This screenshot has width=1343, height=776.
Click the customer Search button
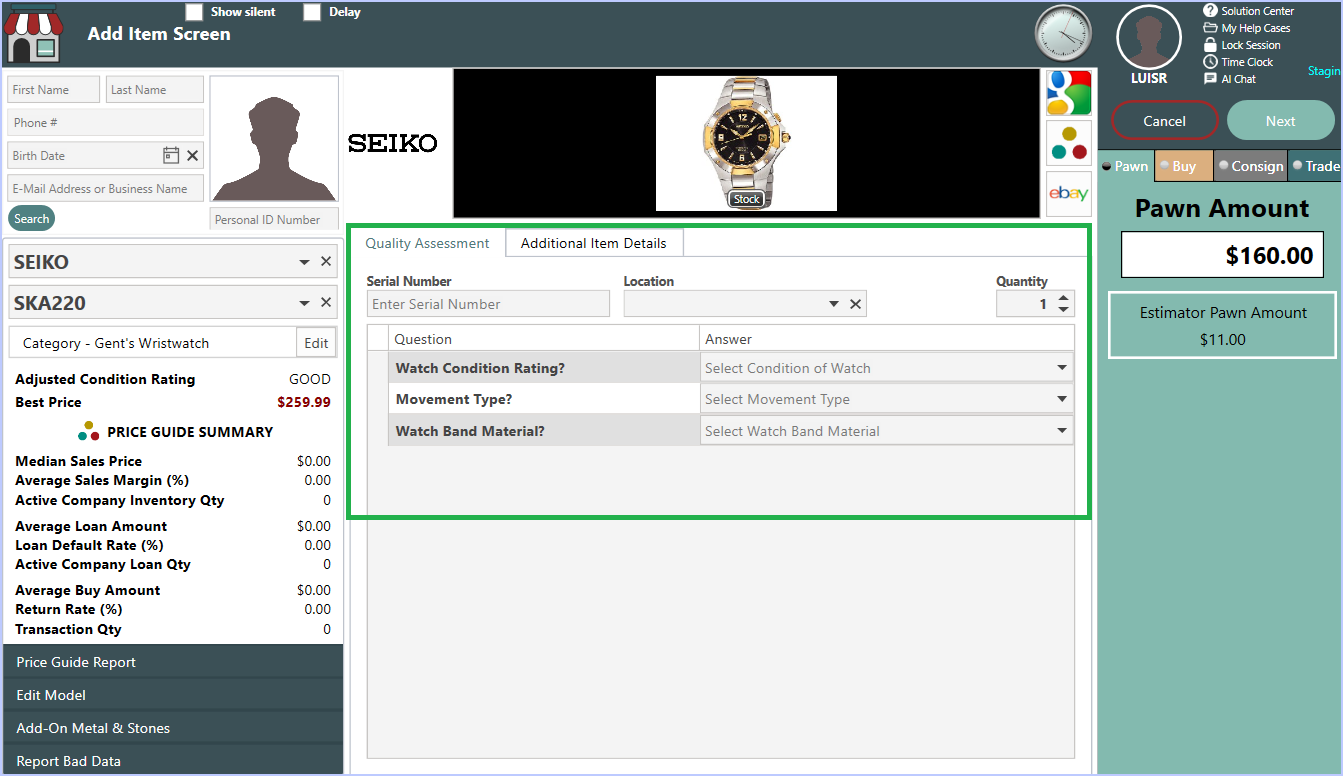pyautogui.click(x=31, y=219)
